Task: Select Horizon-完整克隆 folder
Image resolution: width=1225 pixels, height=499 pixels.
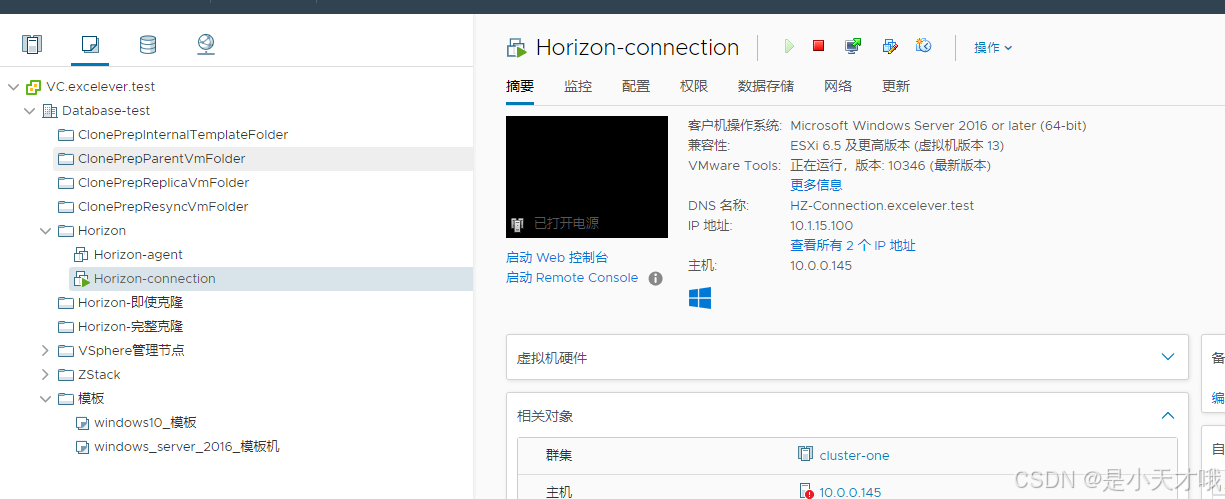Action: point(130,327)
